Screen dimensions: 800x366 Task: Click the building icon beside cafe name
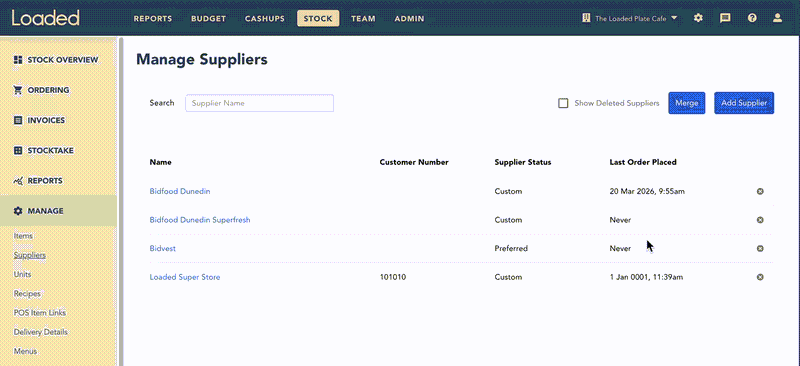tap(586, 18)
